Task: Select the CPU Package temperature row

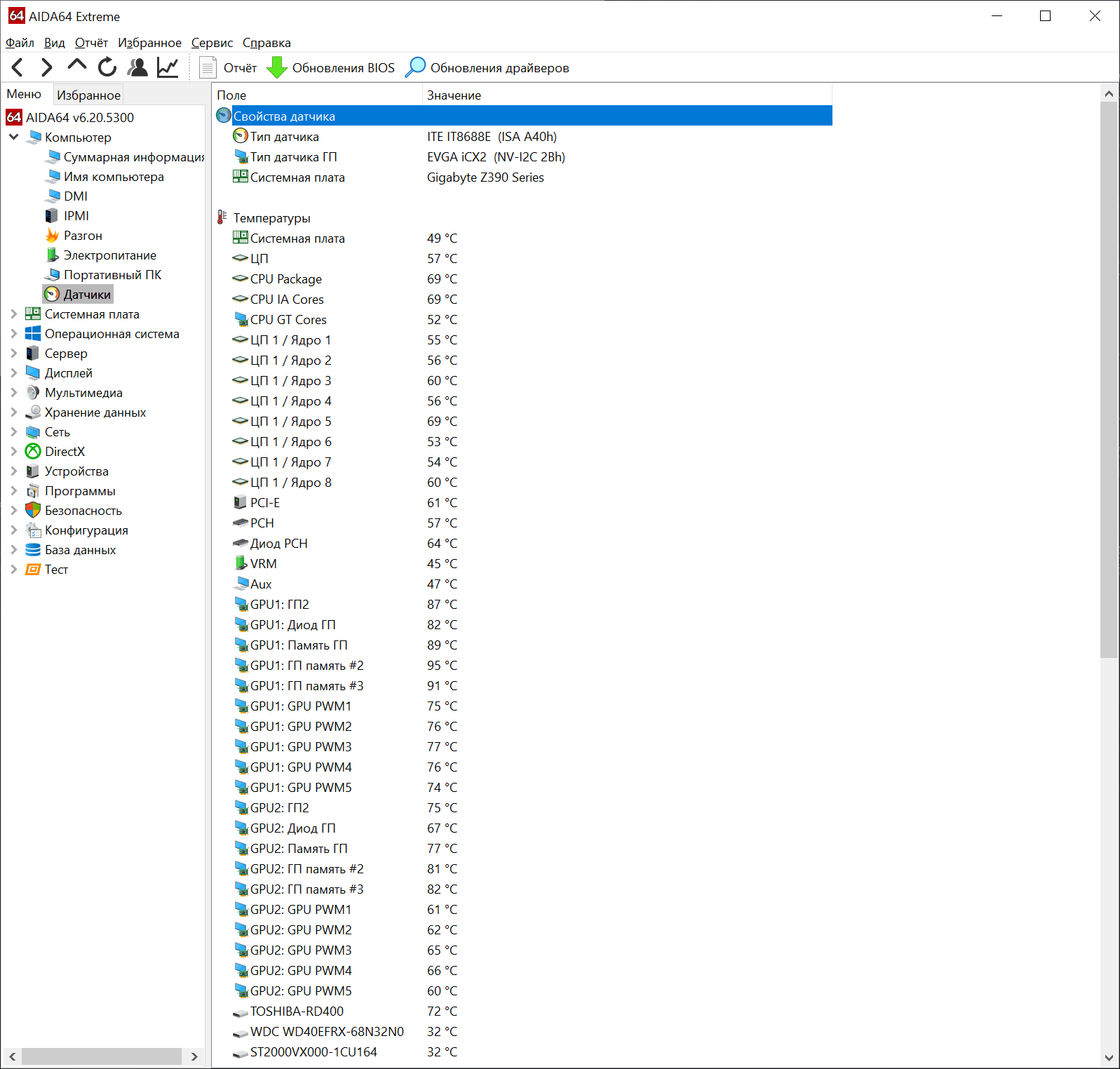Action: coord(523,279)
